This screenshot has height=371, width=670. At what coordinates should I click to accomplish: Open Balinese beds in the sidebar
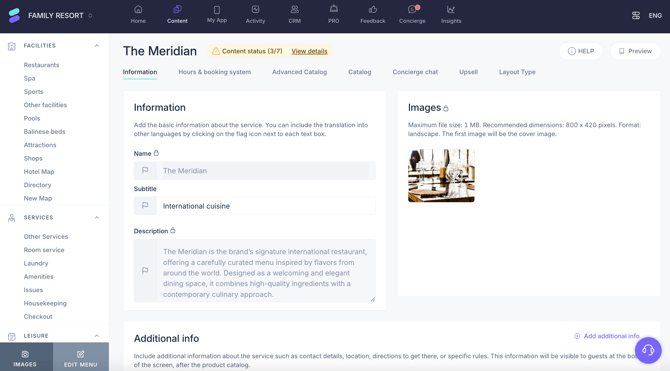pyautogui.click(x=44, y=132)
